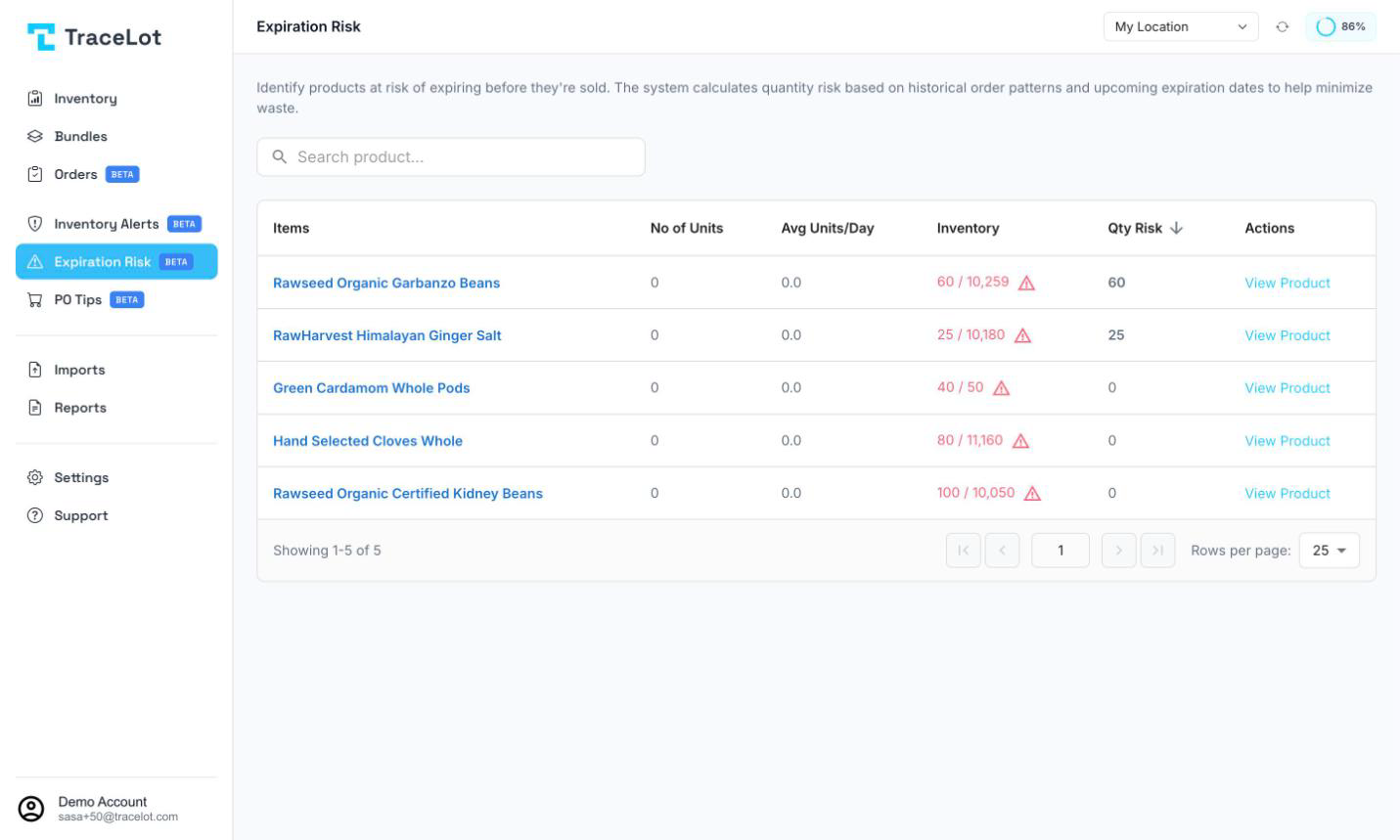
Task: Click the Expiration Risk warning triangle icon in sidebar
Action: click(35, 261)
